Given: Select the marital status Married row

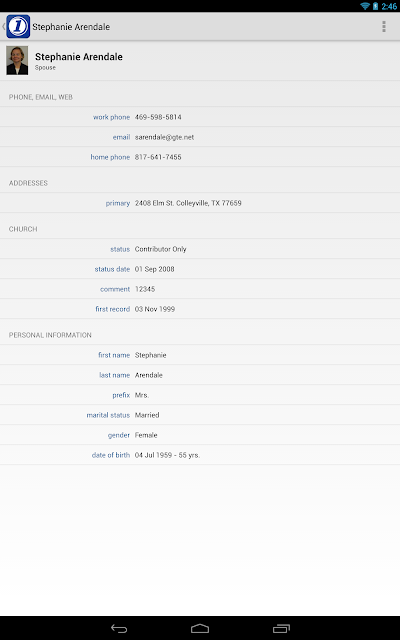Looking at the screenshot, I should 200,415.
